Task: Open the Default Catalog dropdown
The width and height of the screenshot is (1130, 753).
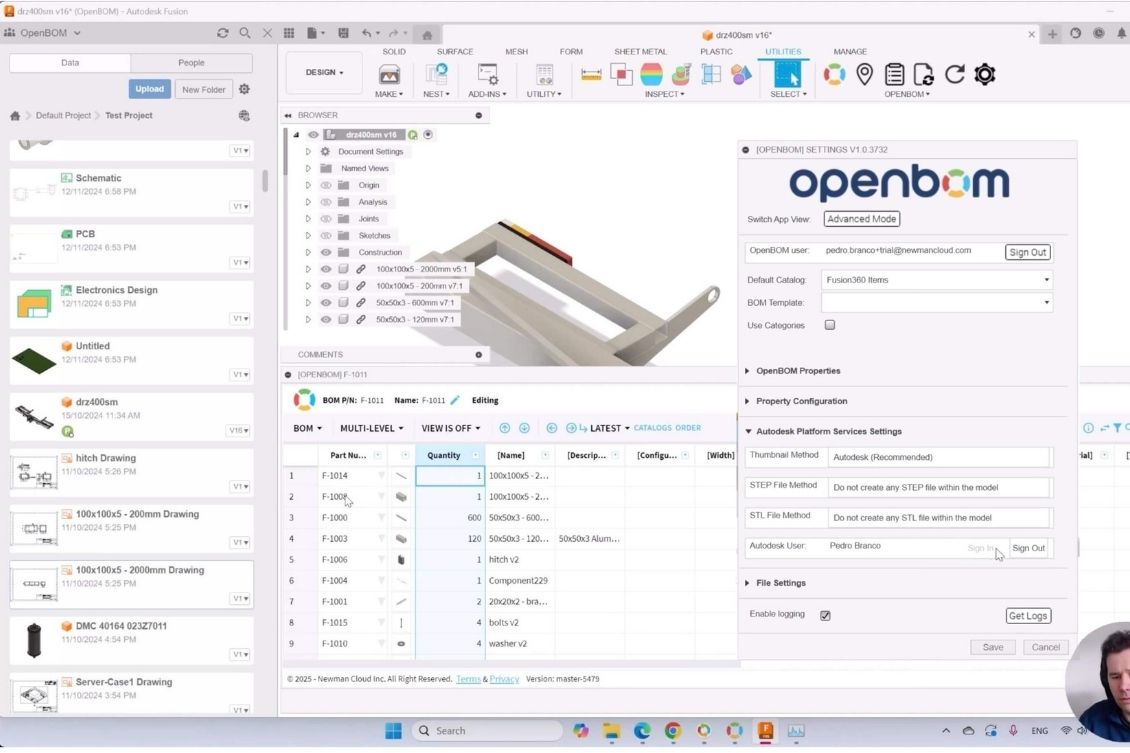Action: click(936, 280)
